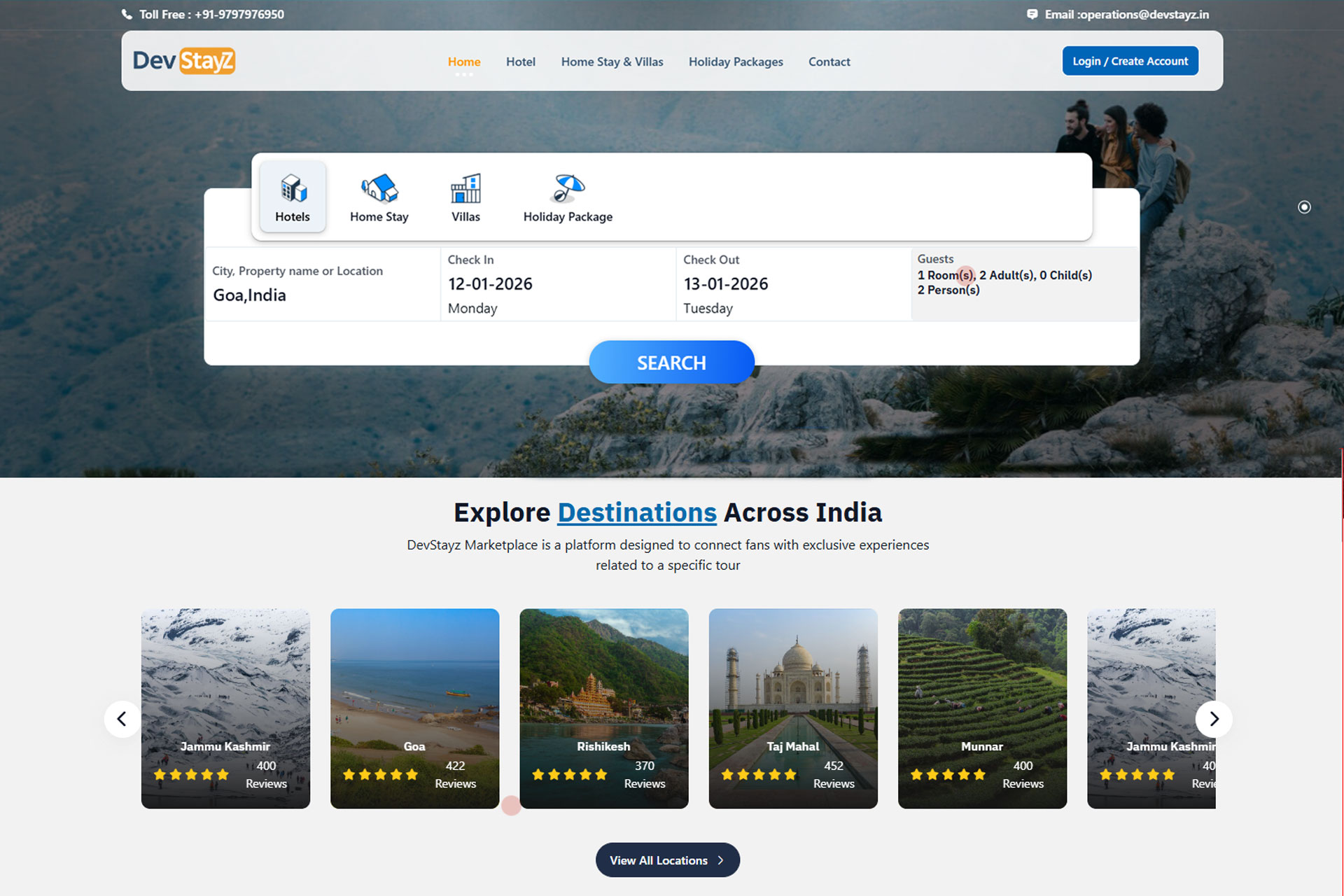Open the Hotel nav menu
1344x896 pixels.
coord(520,62)
